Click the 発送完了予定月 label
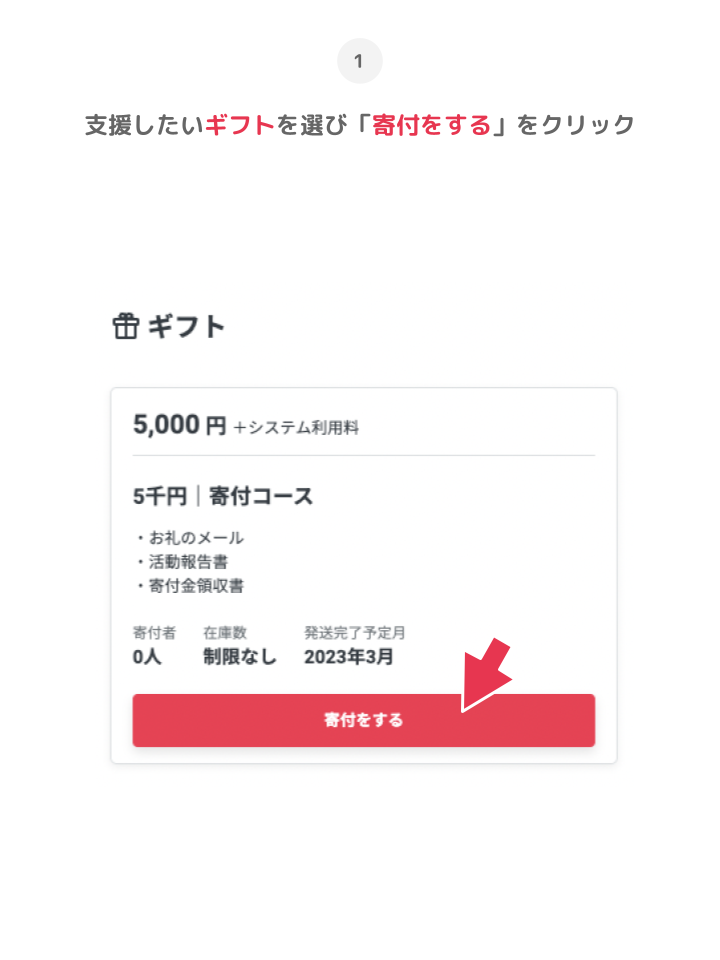 355,633
